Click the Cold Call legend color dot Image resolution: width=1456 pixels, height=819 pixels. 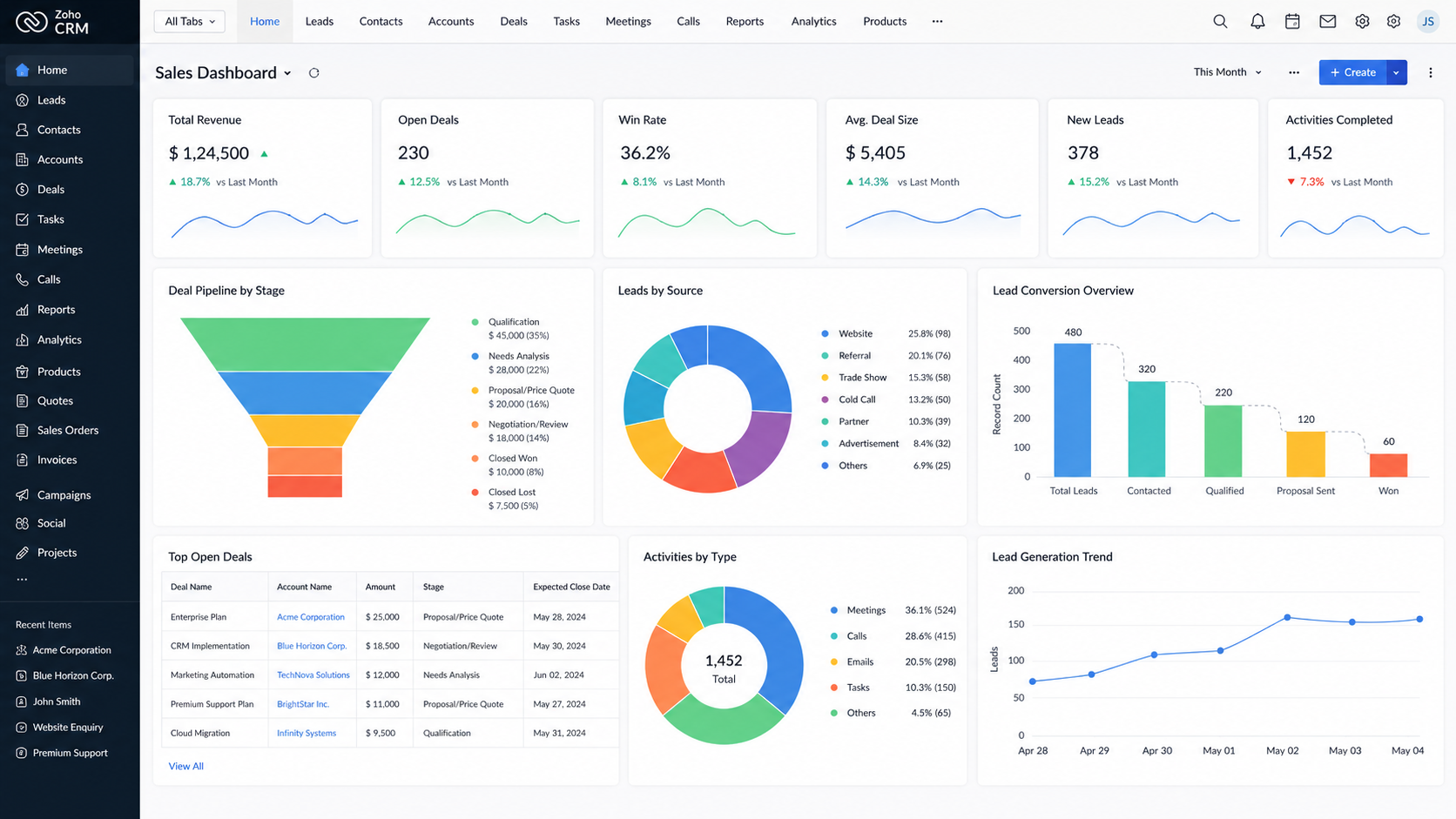point(825,399)
